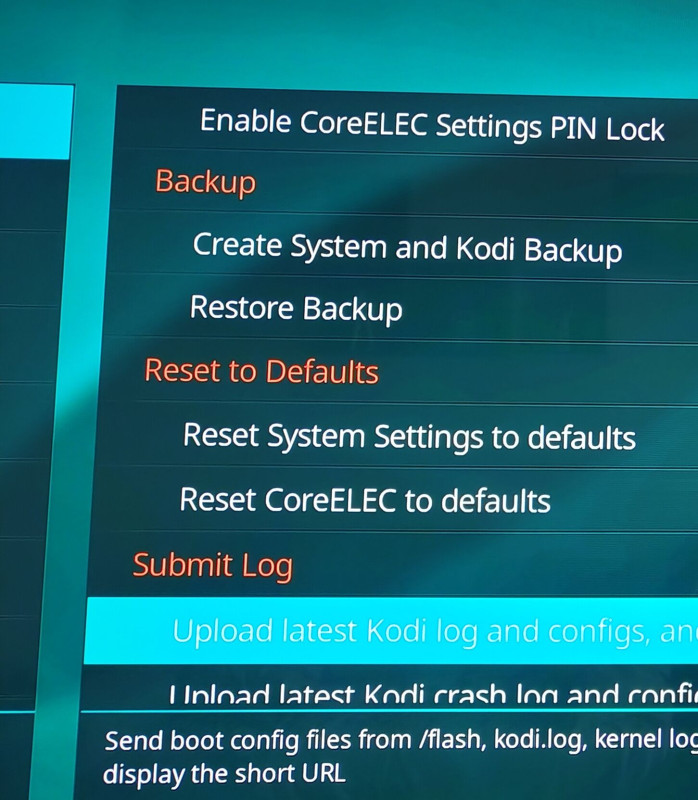Screen dimensions: 698x800
Task: Click the cyan-highlighted row under Submit Log
Action: pyautogui.click(x=391, y=631)
